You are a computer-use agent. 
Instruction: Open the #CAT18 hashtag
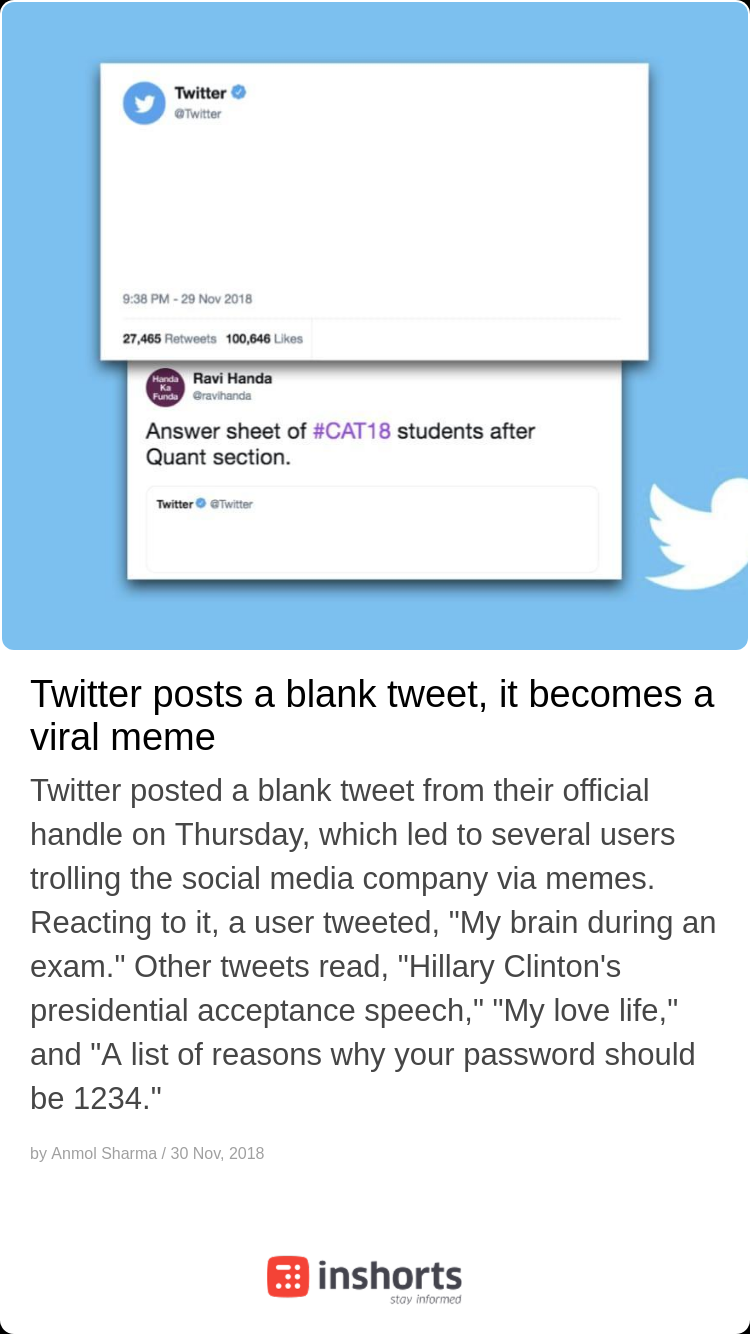352,431
